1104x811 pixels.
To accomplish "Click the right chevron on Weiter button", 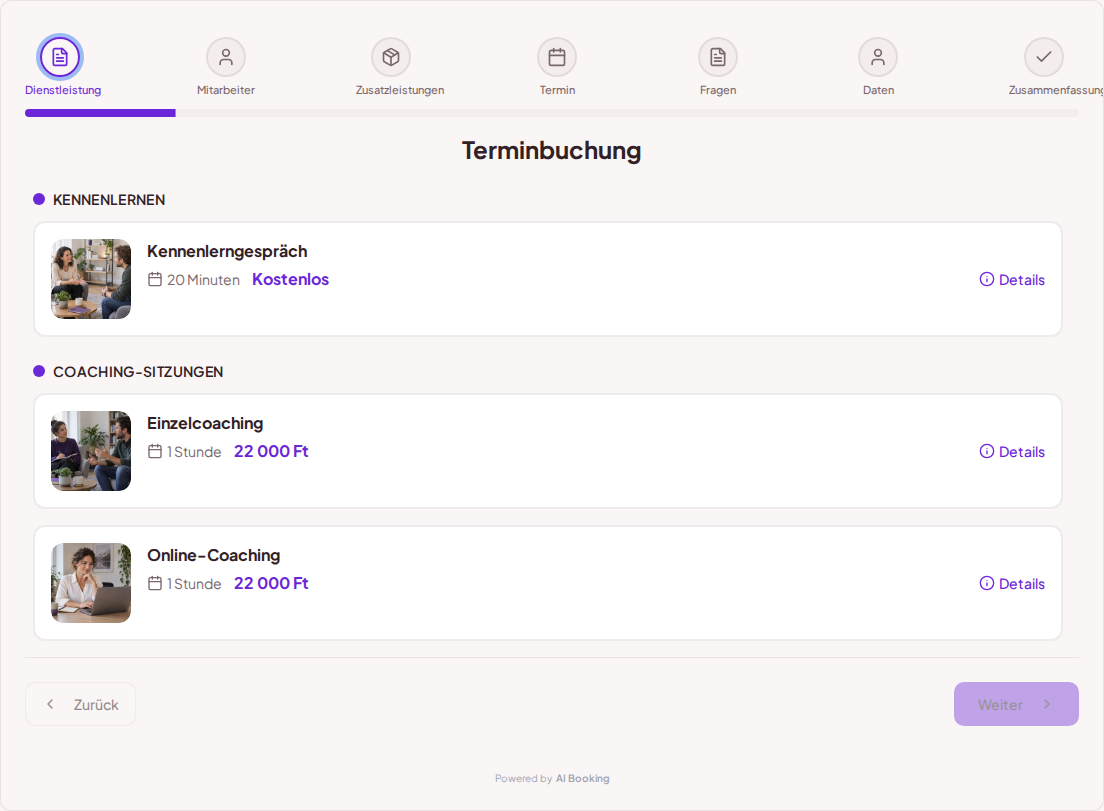I will 1047,704.
